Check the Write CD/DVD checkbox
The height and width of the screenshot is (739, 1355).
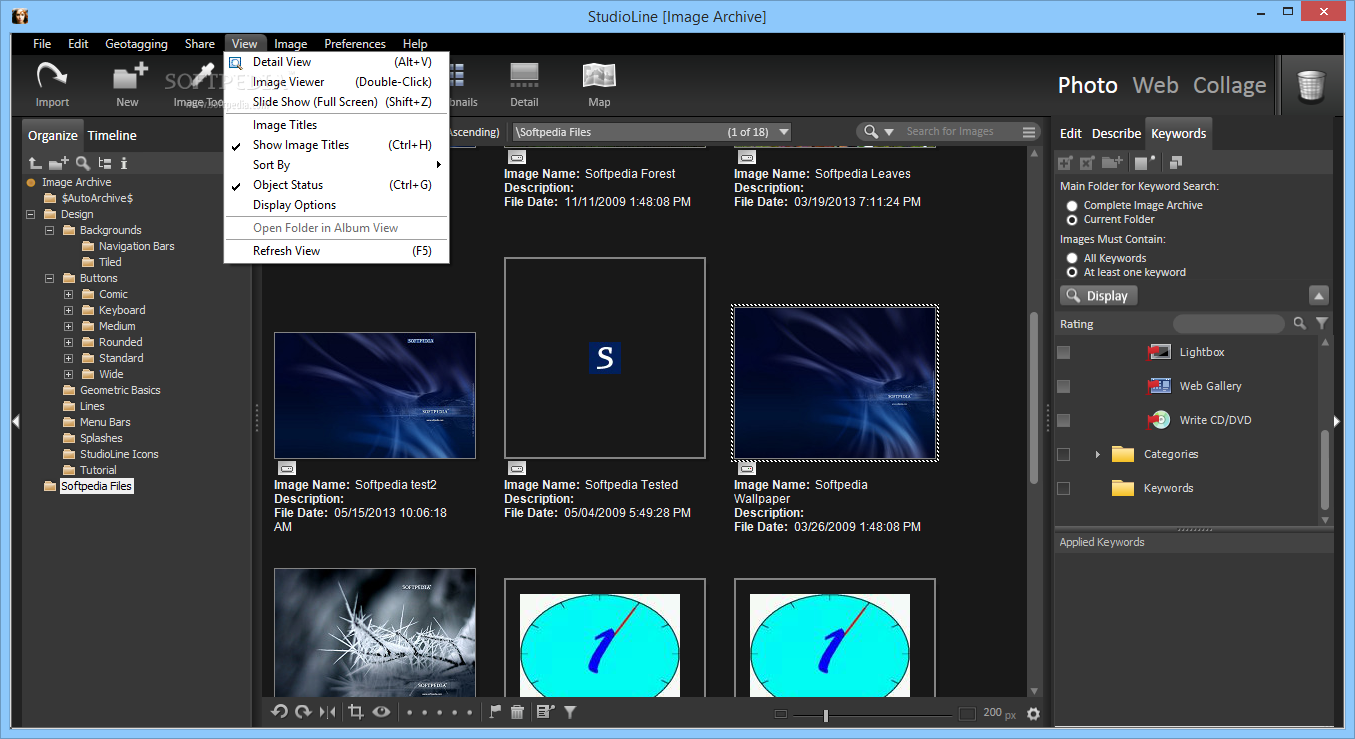click(x=1064, y=420)
